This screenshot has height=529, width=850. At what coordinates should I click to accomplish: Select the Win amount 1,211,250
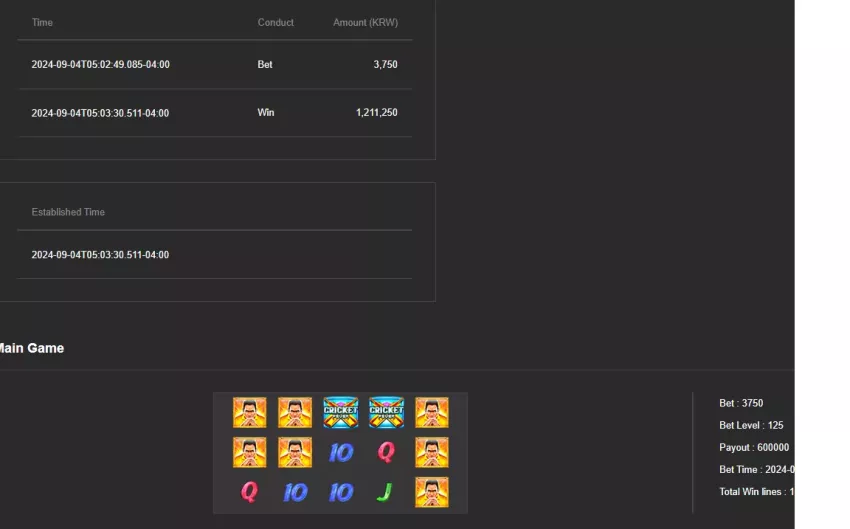pos(377,113)
